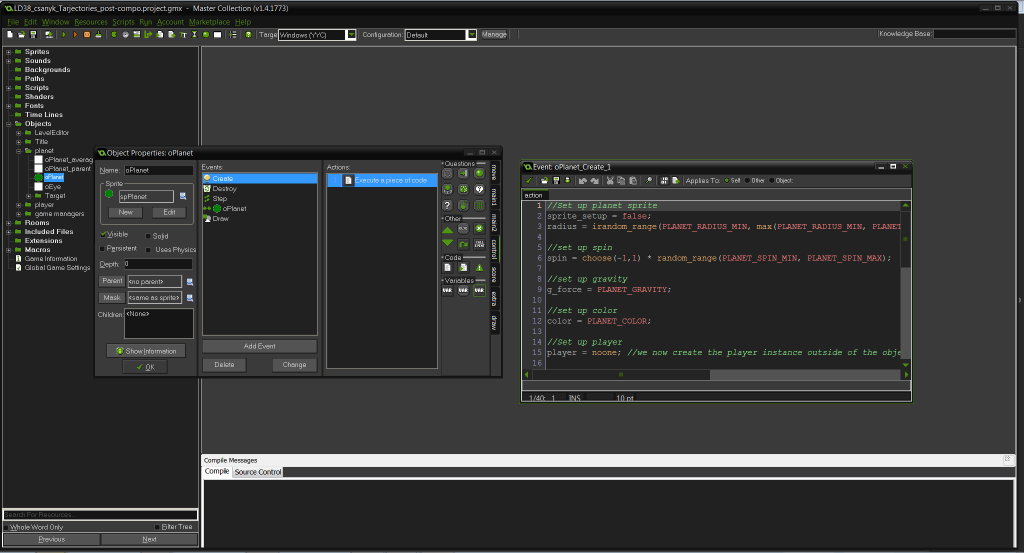Viewport: 1024px width, 553px height.
Task: Uncheck the Visible checkbox
Action: 103,235
